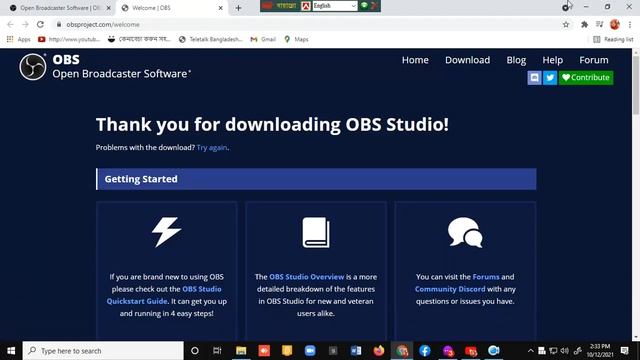Screen dimensions: 640x360
Task: Go forward in browser history
Action: [25, 24]
